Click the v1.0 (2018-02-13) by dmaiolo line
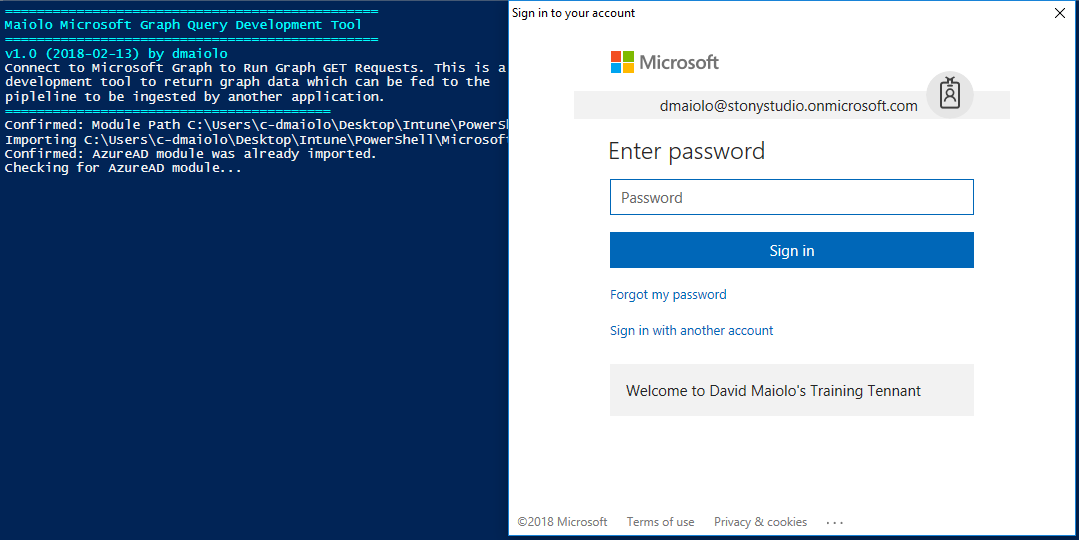Screen dimensions: 1079x540 coord(116,53)
